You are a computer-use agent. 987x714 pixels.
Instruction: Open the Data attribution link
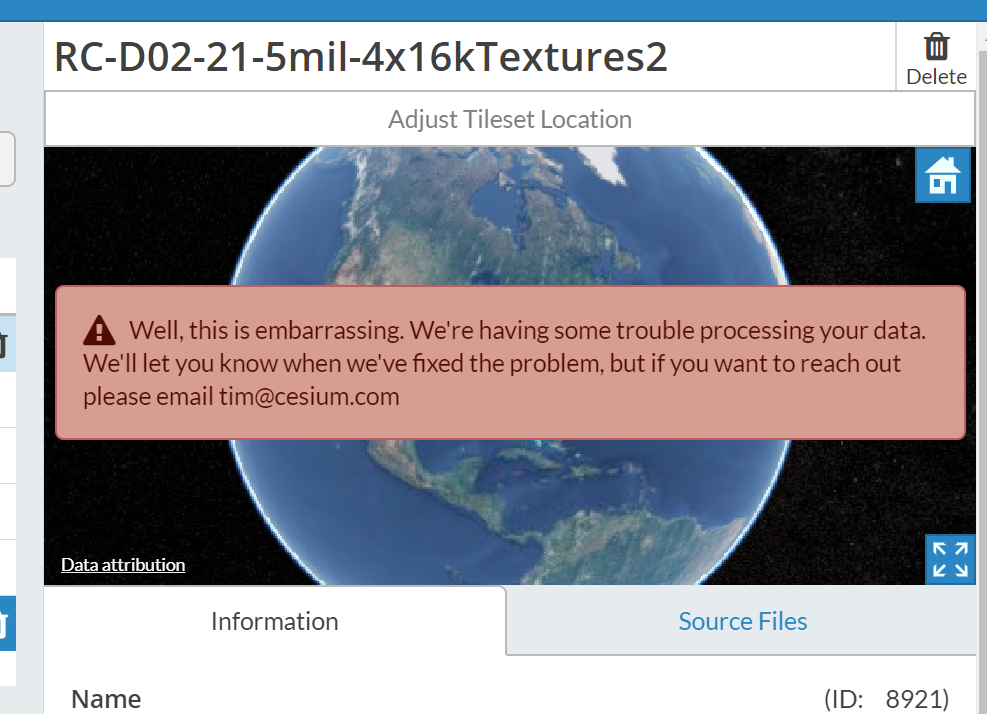pyautogui.click(x=122, y=564)
